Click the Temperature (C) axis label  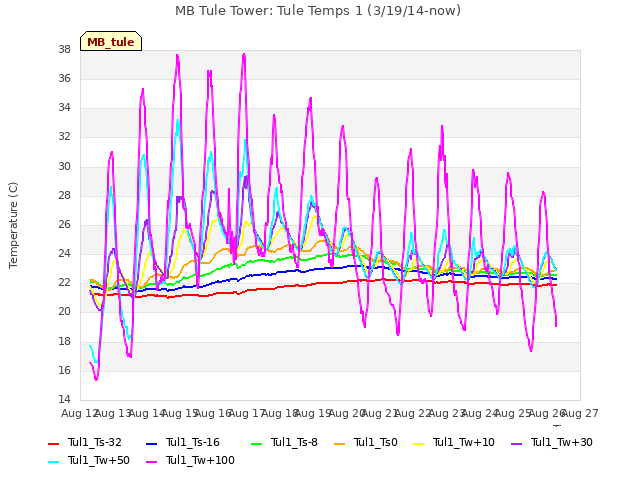click(13, 225)
